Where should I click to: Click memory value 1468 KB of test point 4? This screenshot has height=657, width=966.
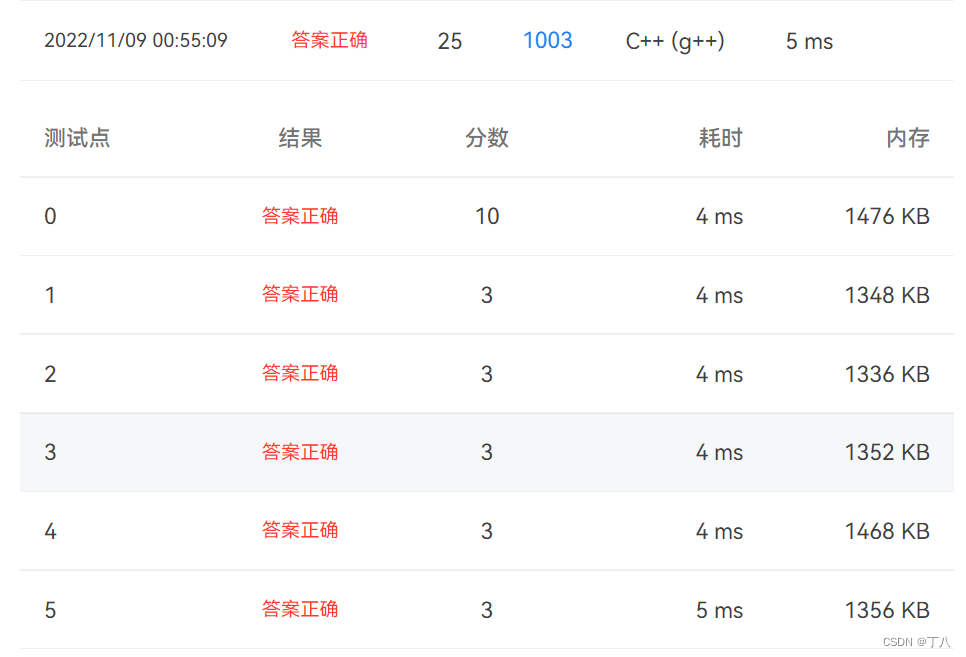coord(886,531)
